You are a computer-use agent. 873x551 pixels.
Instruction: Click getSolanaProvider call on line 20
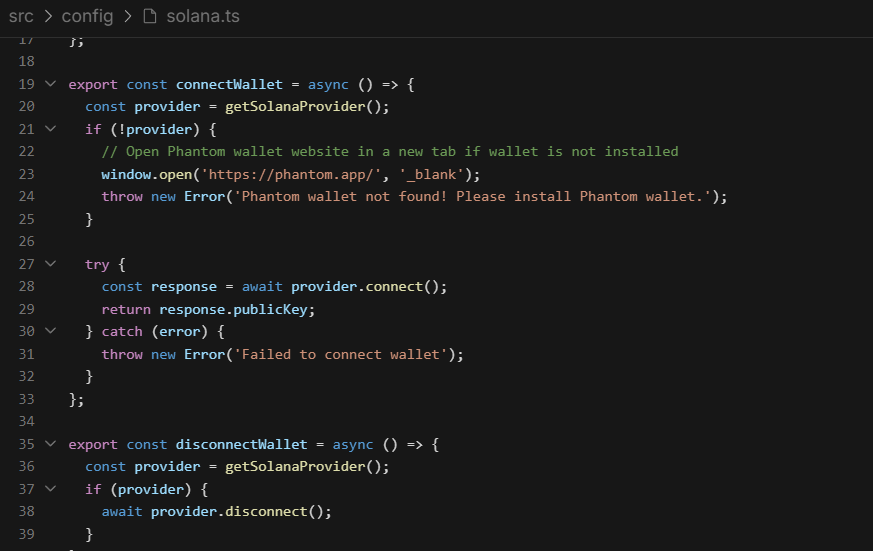(x=295, y=107)
